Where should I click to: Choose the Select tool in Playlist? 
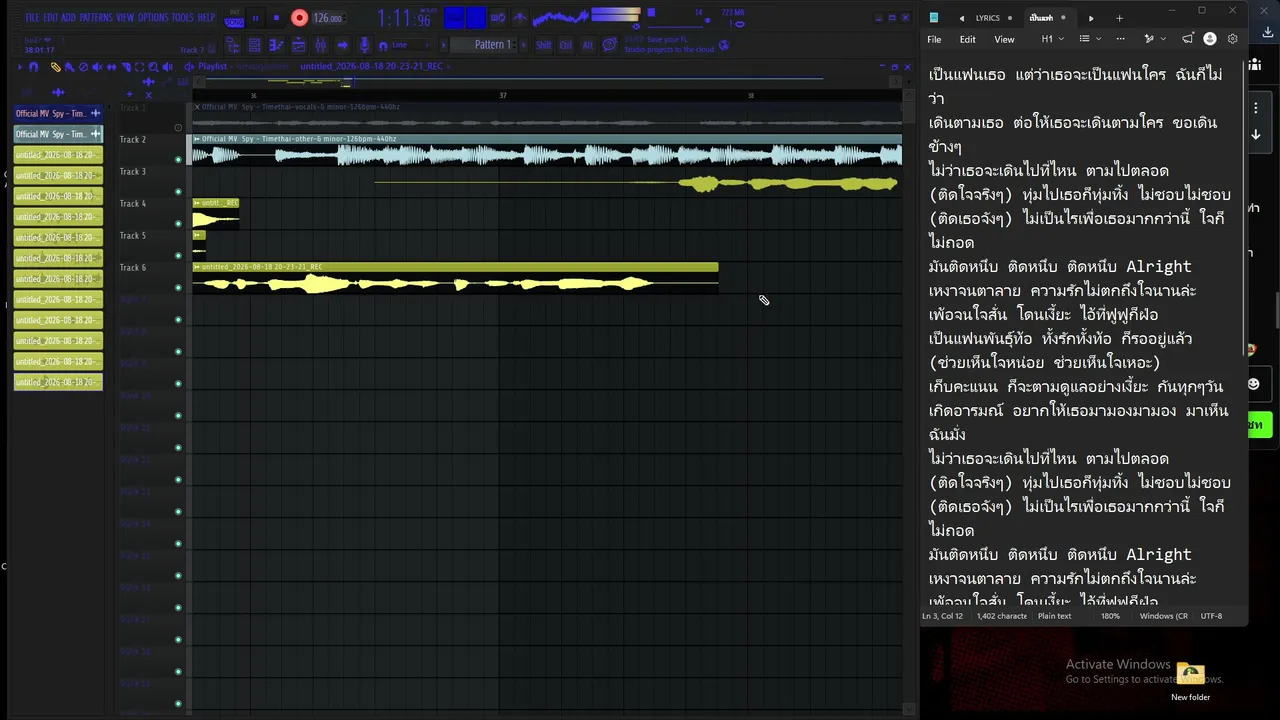click(x=139, y=67)
